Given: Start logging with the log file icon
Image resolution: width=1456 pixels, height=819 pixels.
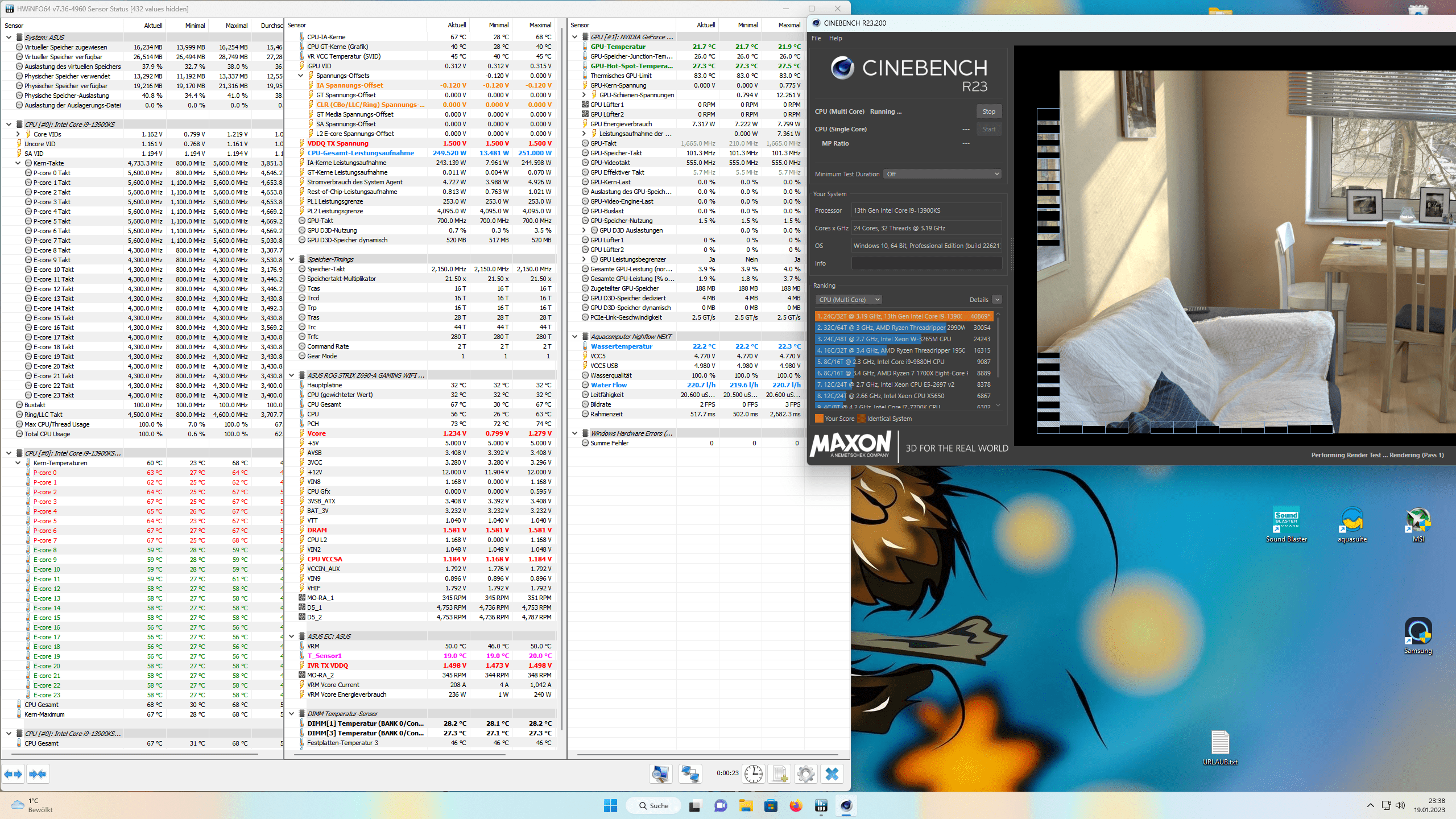Looking at the screenshot, I should click(x=780, y=774).
